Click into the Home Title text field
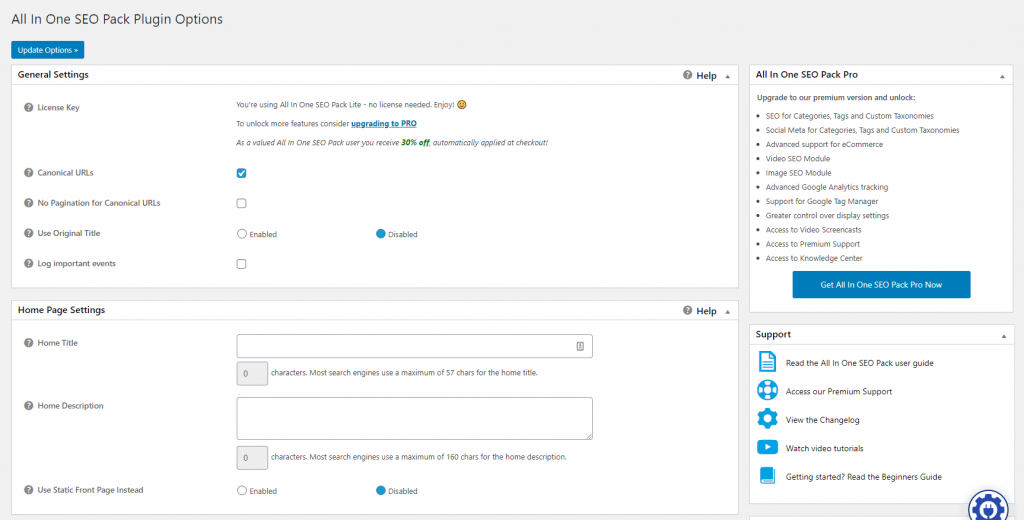Image resolution: width=1024 pixels, height=520 pixels. coord(405,346)
